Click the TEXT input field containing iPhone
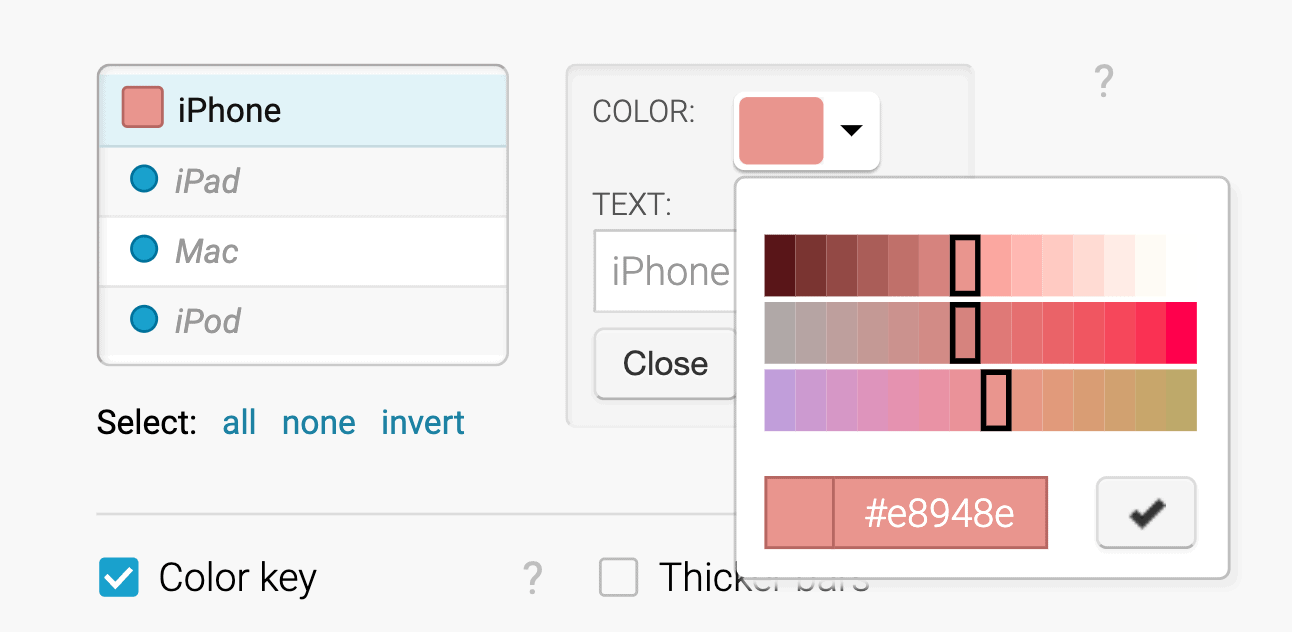Image resolution: width=1292 pixels, height=632 pixels. click(665, 271)
